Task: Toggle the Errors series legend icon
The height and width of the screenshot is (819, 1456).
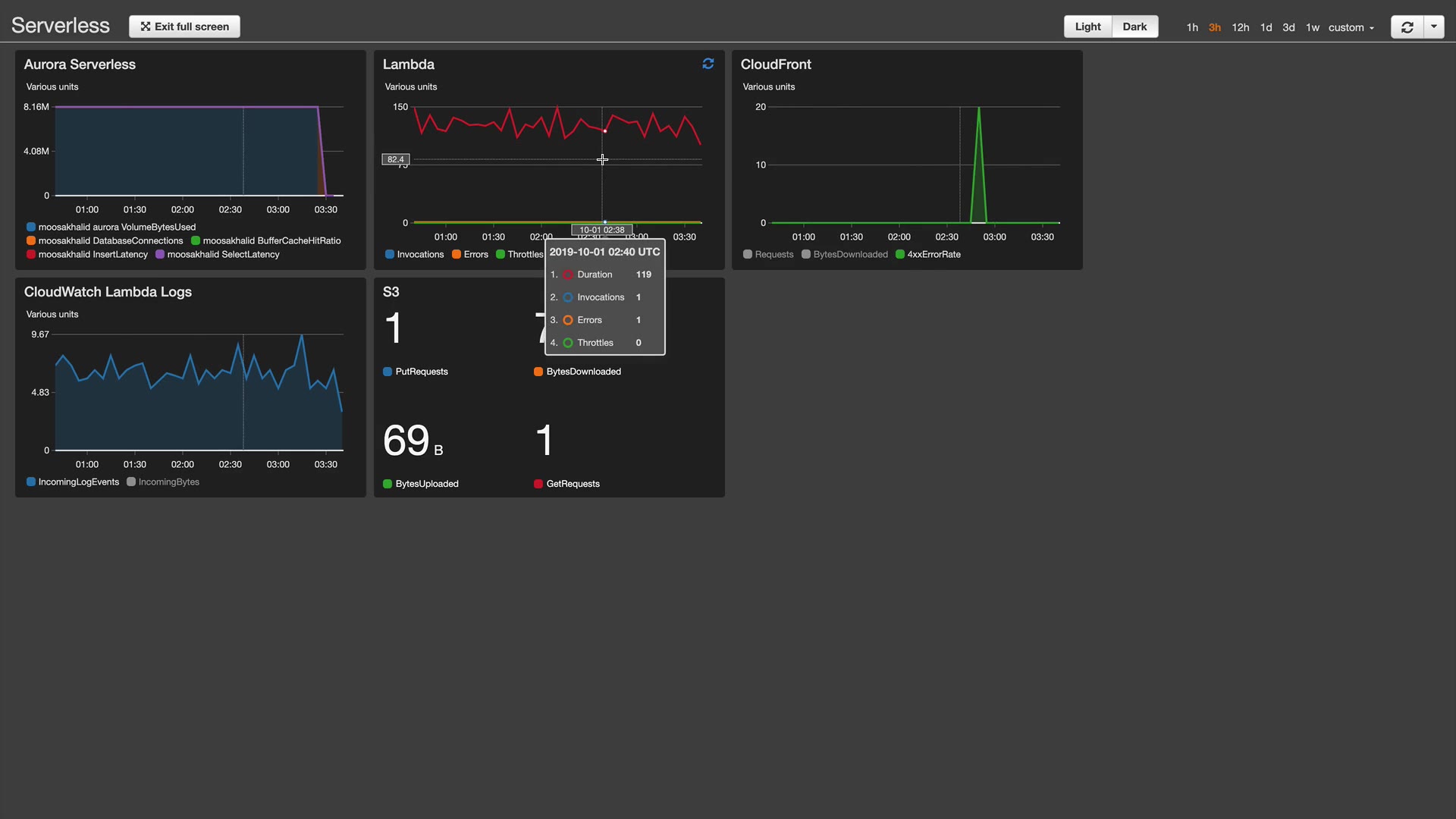Action: [457, 255]
